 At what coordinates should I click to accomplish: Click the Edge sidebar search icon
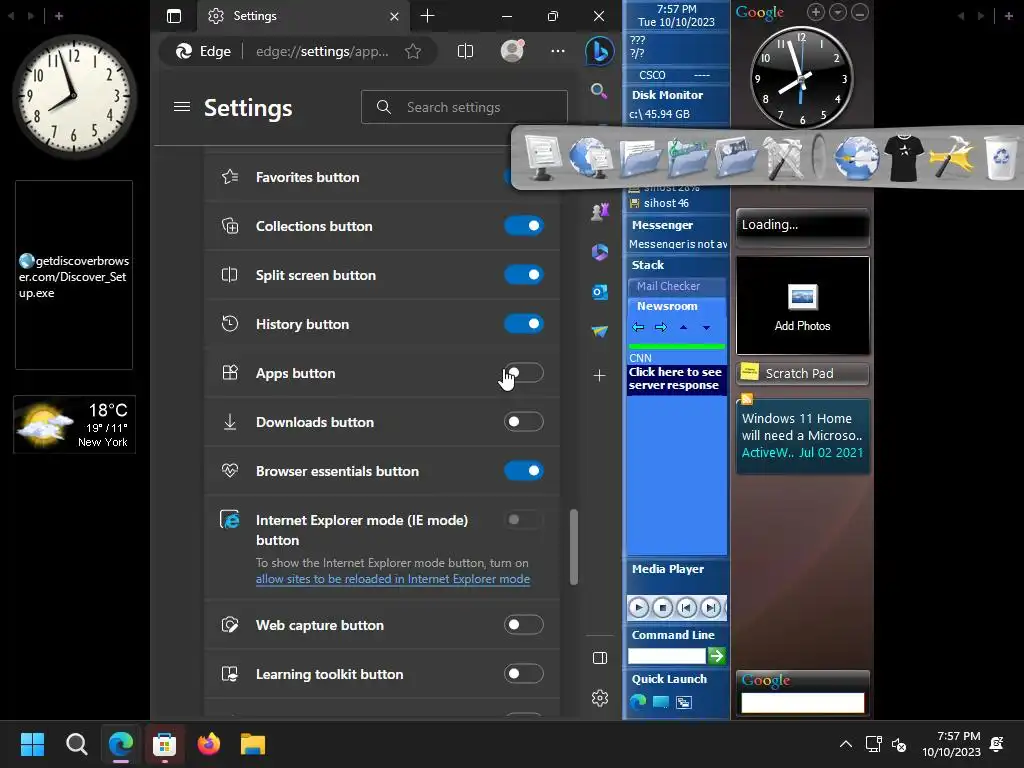pyautogui.click(x=599, y=91)
